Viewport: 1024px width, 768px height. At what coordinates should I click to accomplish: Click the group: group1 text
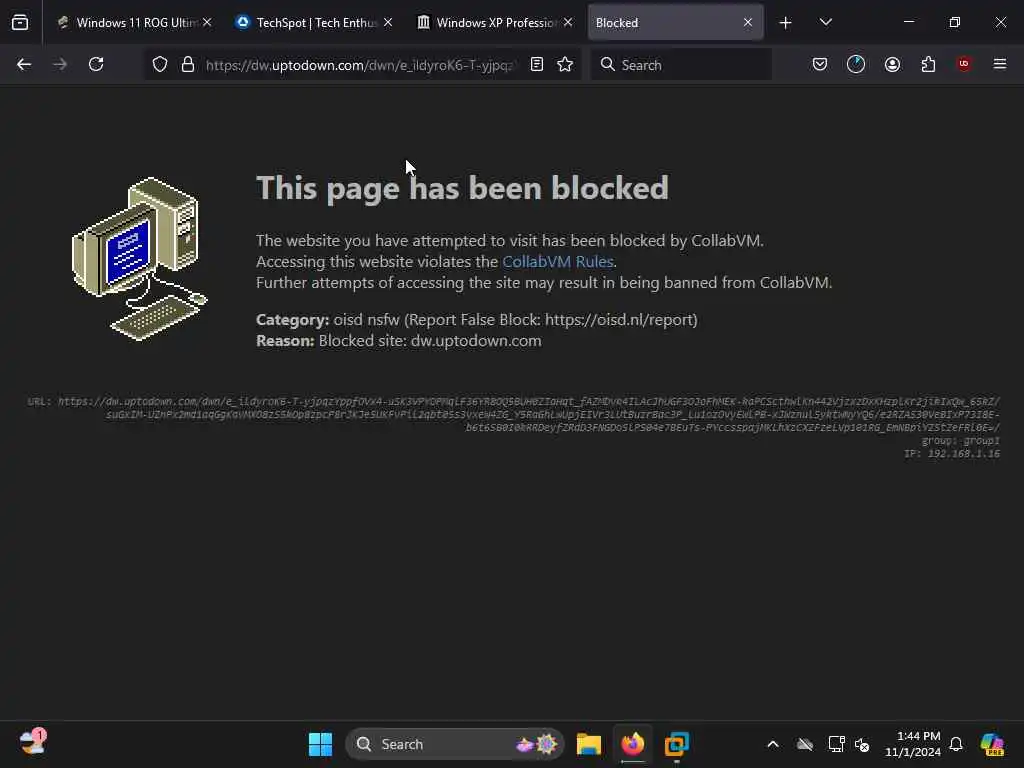coord(960,441)
